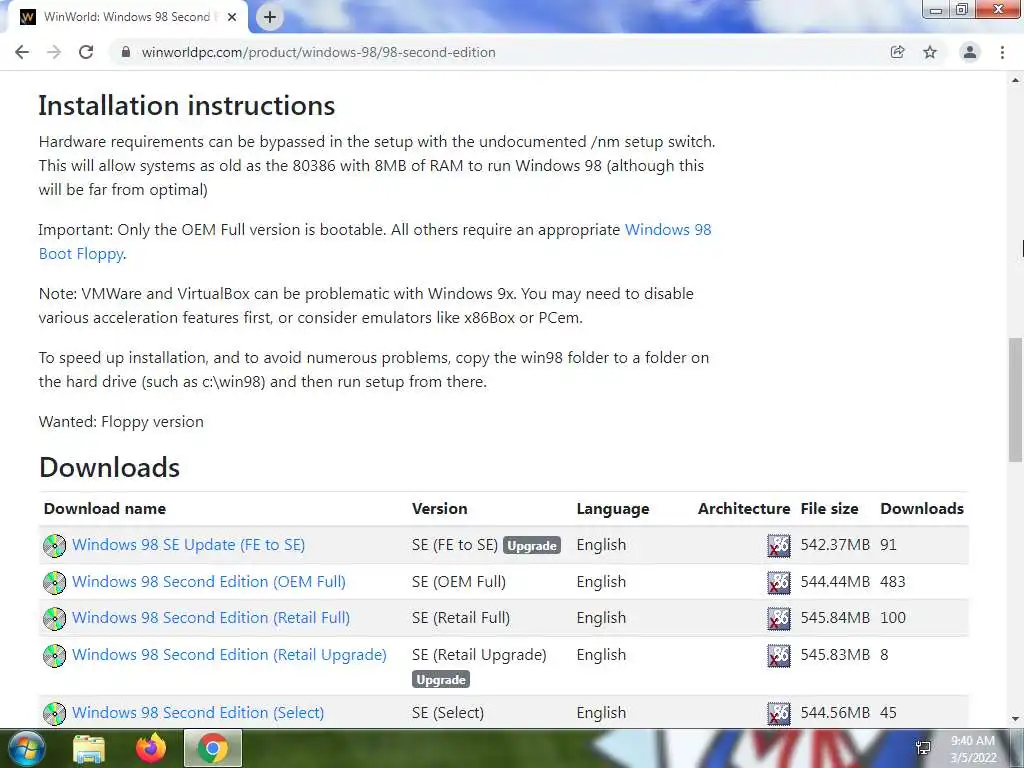The width and height of the screenshot is (1024, 768).
Task: Click the Downloads column header
Action: 922,508
